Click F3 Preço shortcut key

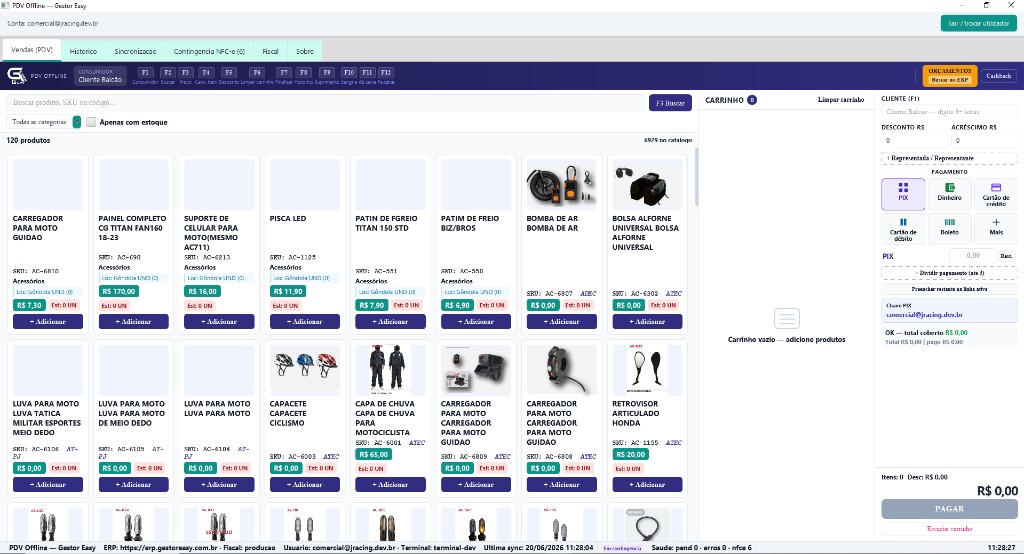(x=185, y=73)
